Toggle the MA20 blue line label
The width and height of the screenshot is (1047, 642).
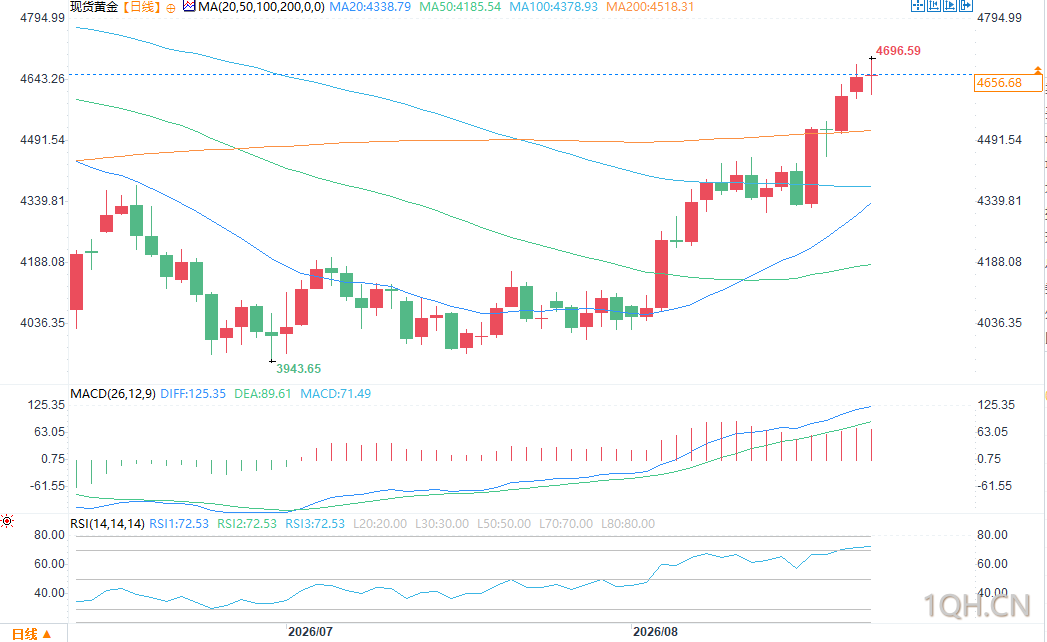click(x=370, y=7)
